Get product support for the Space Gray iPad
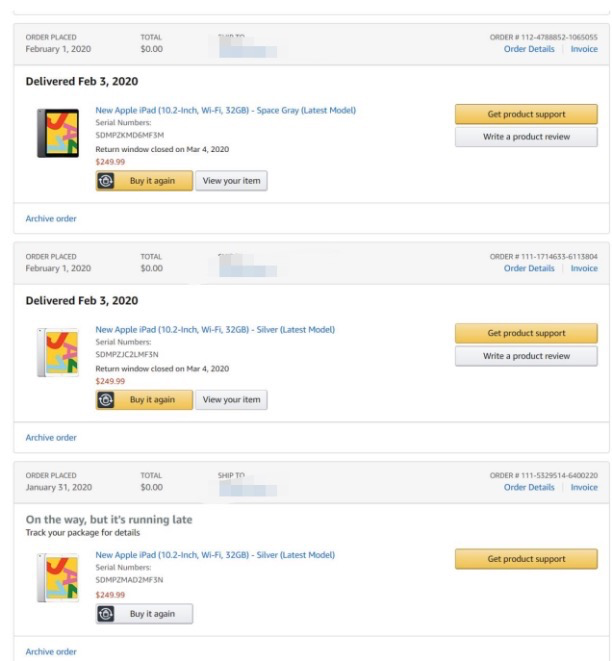612x661 pixels. click(x=526, y=114)
